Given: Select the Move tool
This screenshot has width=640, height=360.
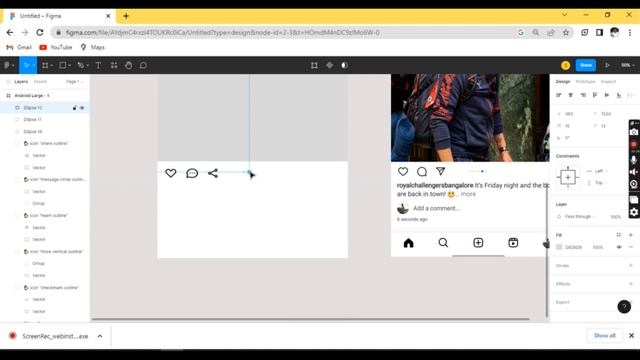Looking at the screenshot, I should coord(27,65).
